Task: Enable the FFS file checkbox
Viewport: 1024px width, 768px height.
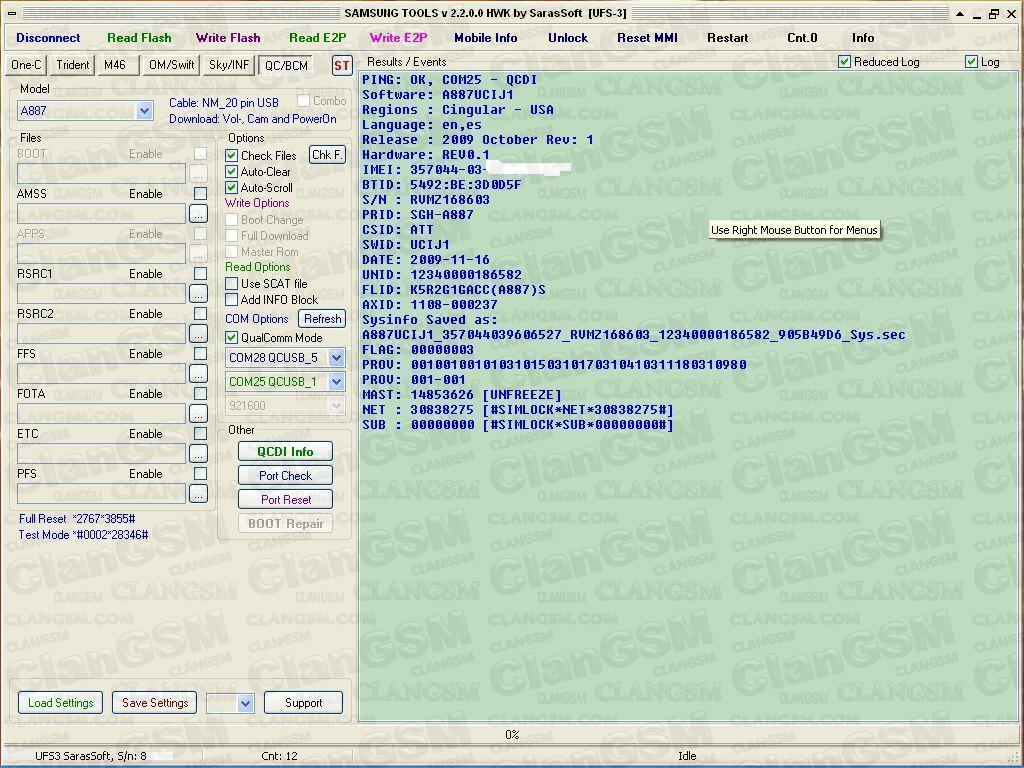Action: coord(200,354)
